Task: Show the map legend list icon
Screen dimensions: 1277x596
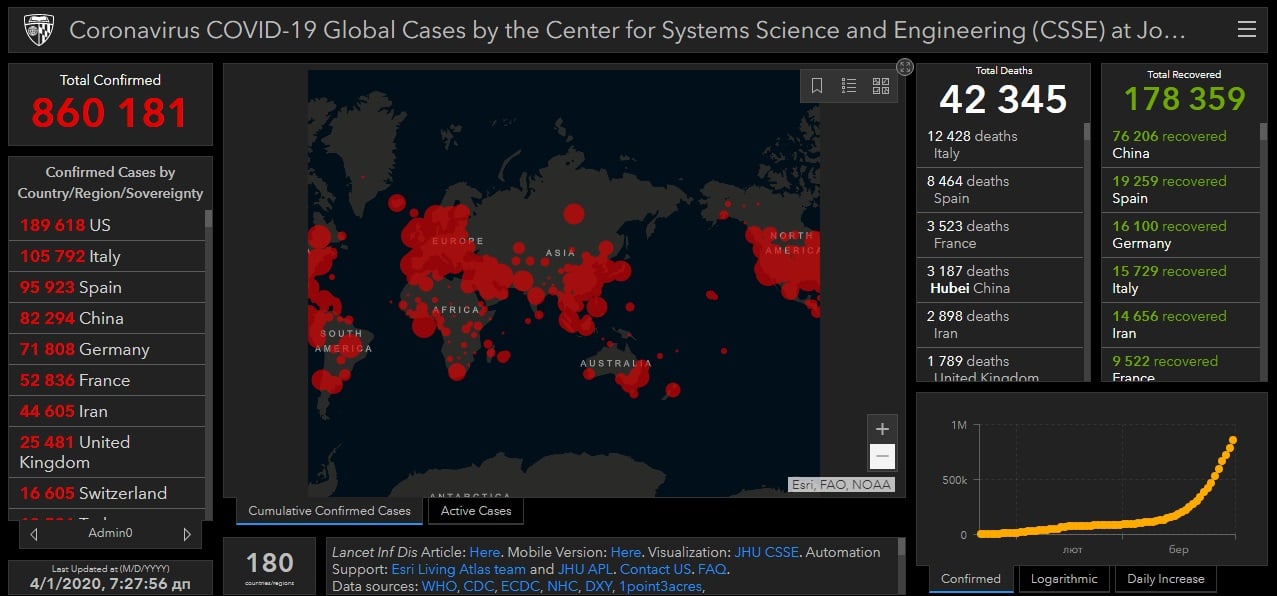Action: tap(849, 86)
